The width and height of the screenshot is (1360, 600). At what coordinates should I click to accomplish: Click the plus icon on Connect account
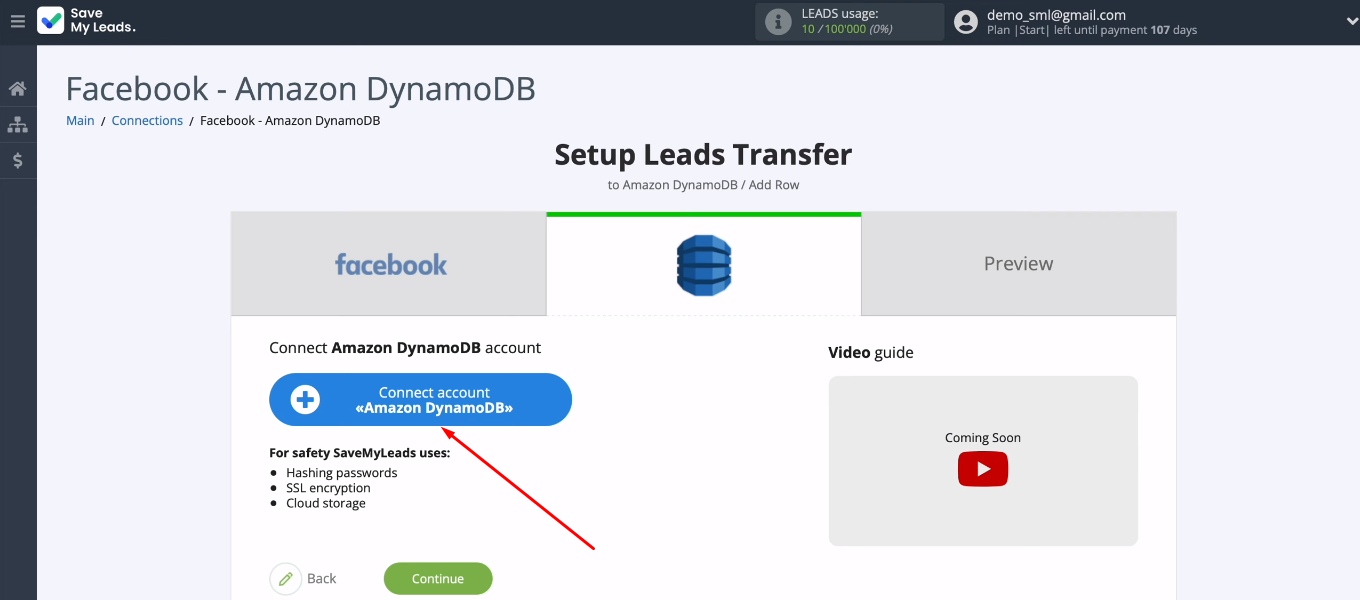tap(305, 400)
